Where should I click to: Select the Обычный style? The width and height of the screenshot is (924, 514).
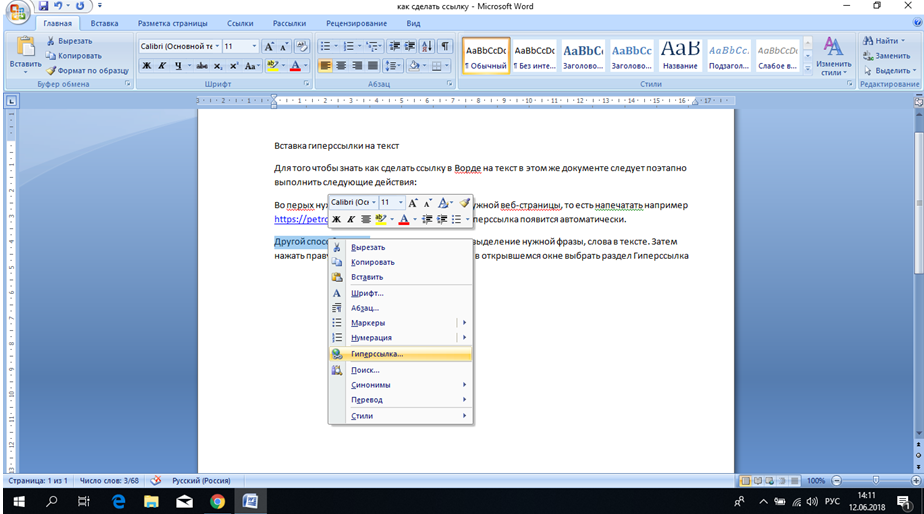(486, 56)
